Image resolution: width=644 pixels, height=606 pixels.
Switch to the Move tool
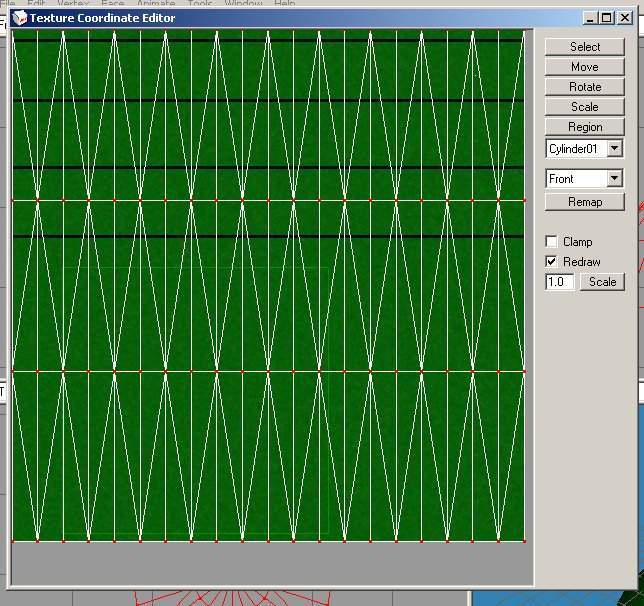pos(584,67)
